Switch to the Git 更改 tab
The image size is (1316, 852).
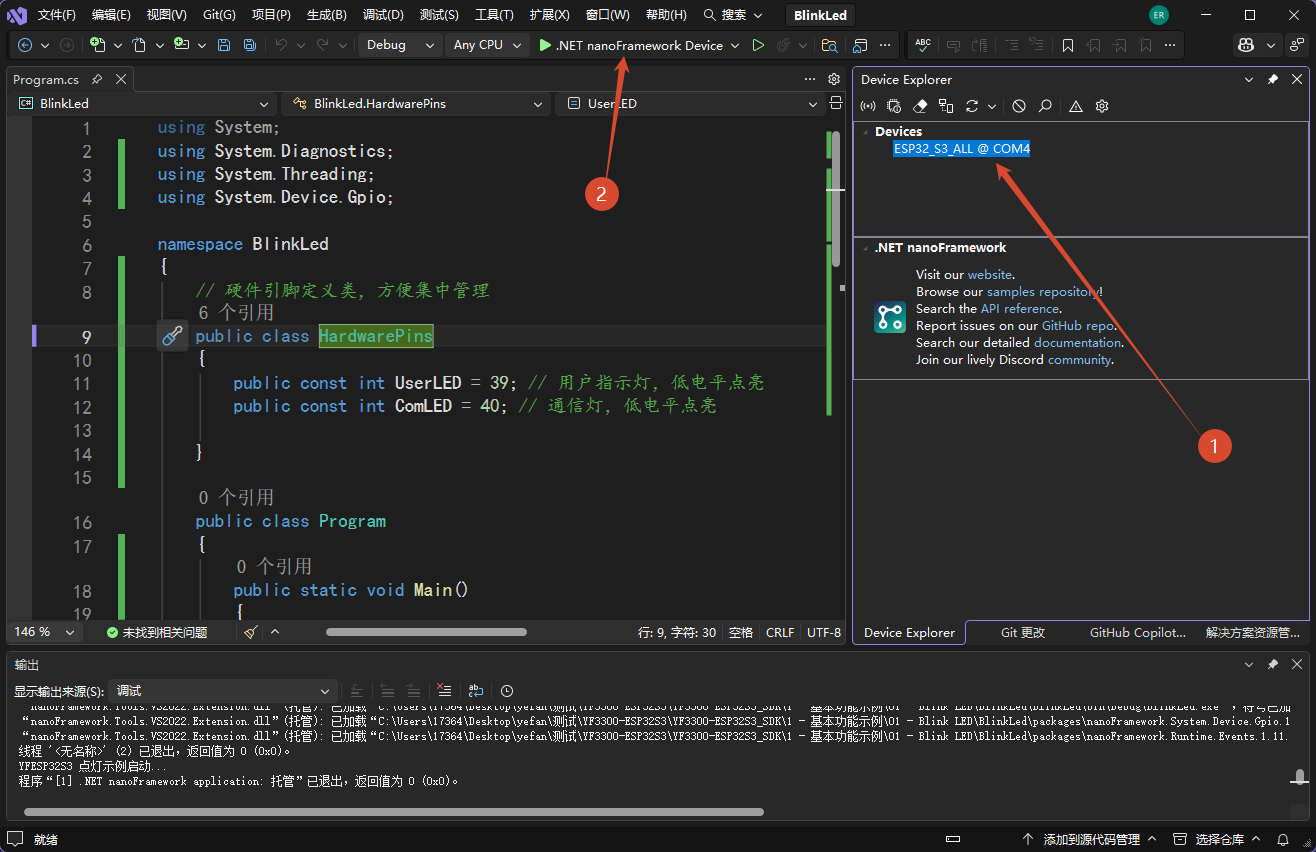[x=1023, y=632]
